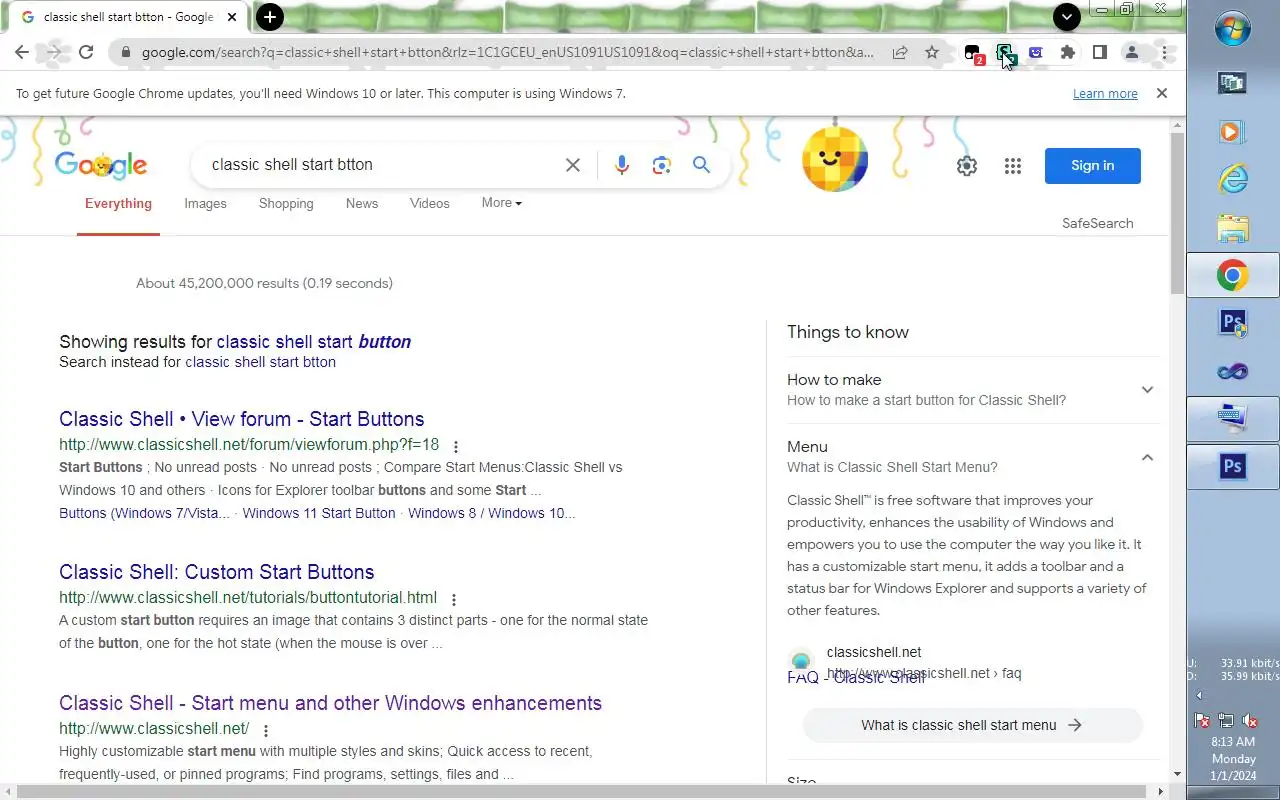1280x800 pixels.
Task: Select the Everything results tab
Action: coord(118,204)
